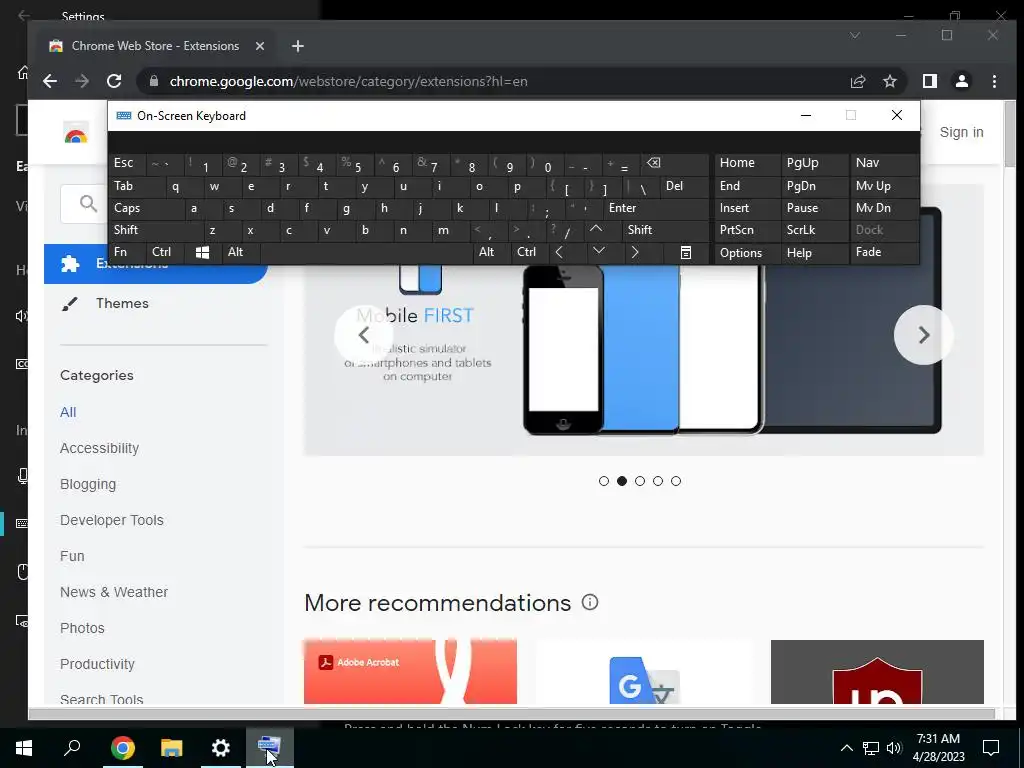Open Windows Start menu
Screen dimensions: 1024x768
(24, 747)
